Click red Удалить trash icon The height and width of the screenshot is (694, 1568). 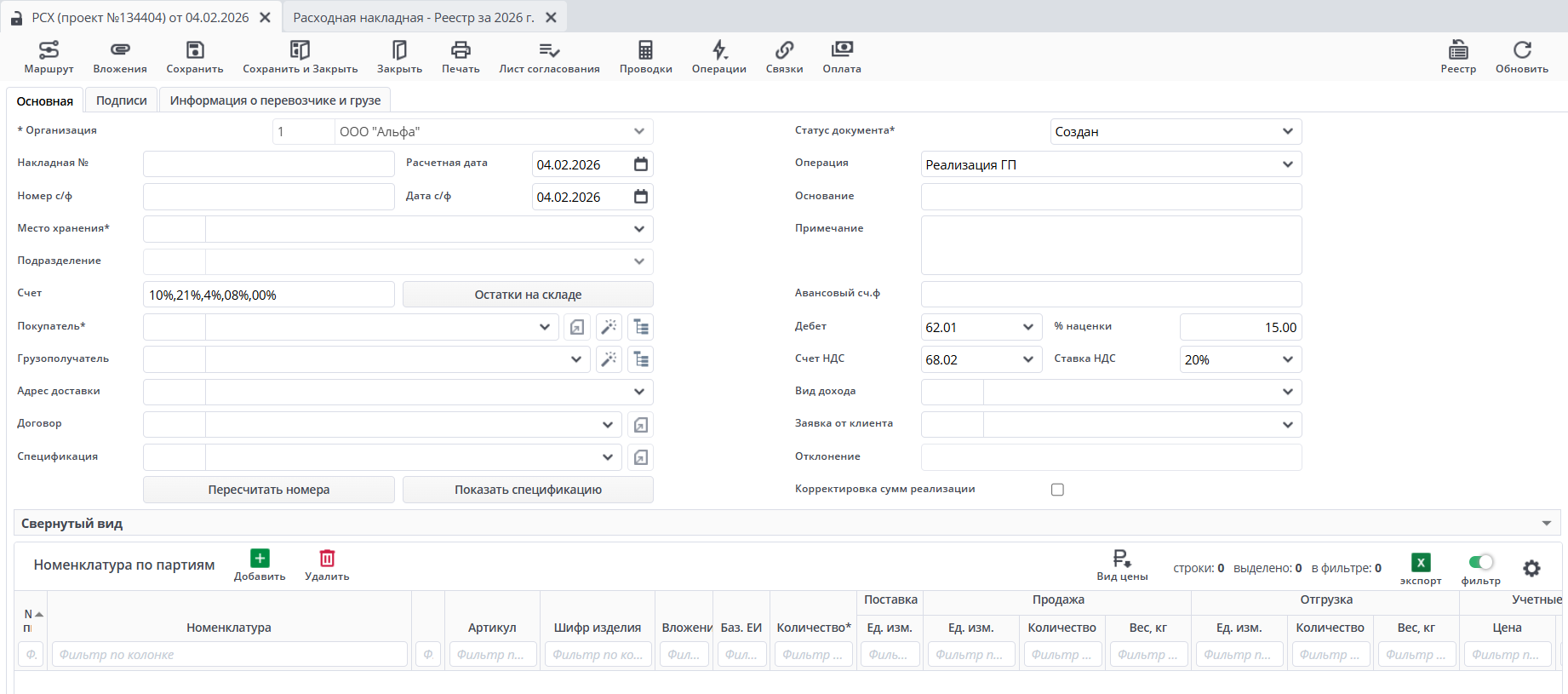[x=327, y=559]
